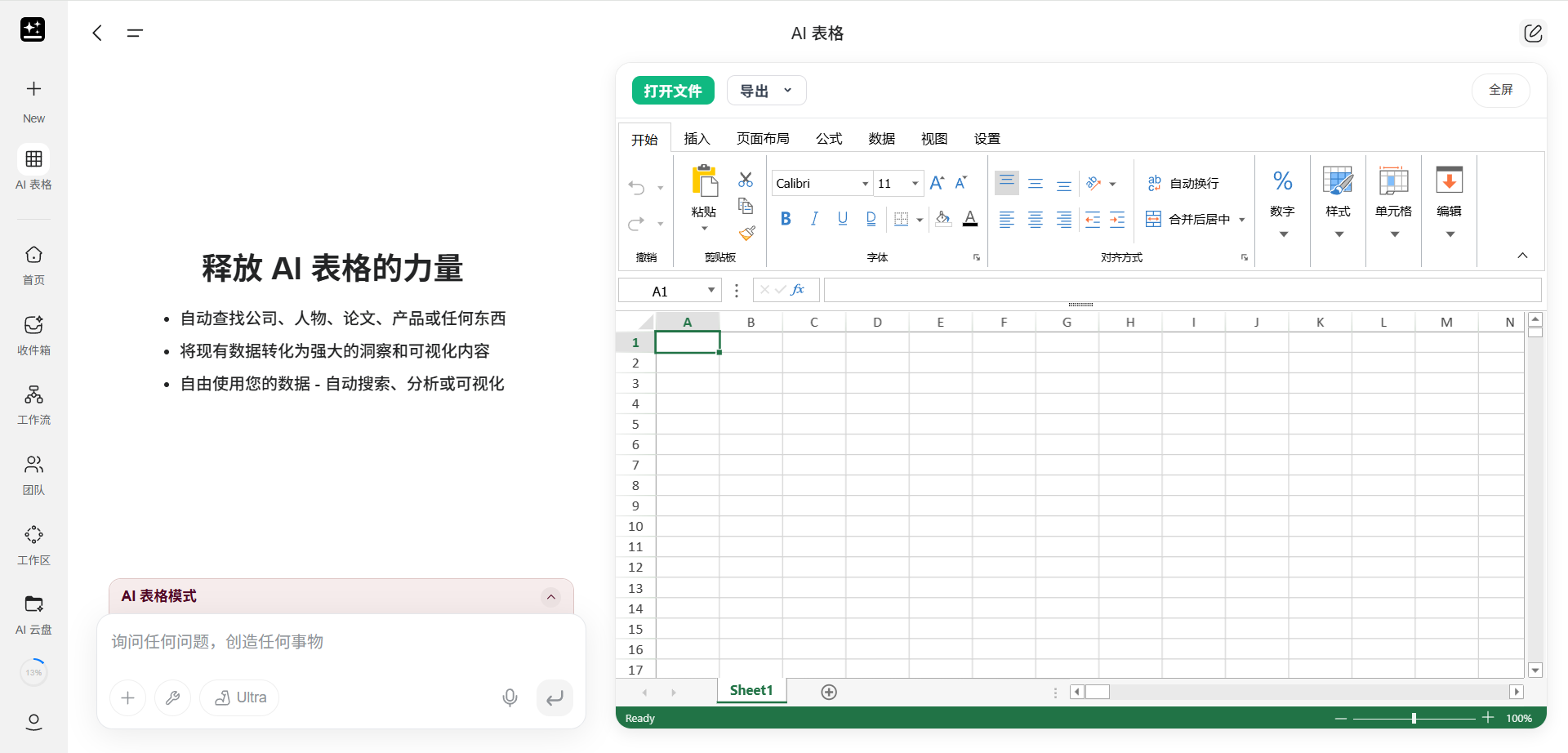Click the scissors cut icon
The image size is (1568, 753).
[746, 180]
